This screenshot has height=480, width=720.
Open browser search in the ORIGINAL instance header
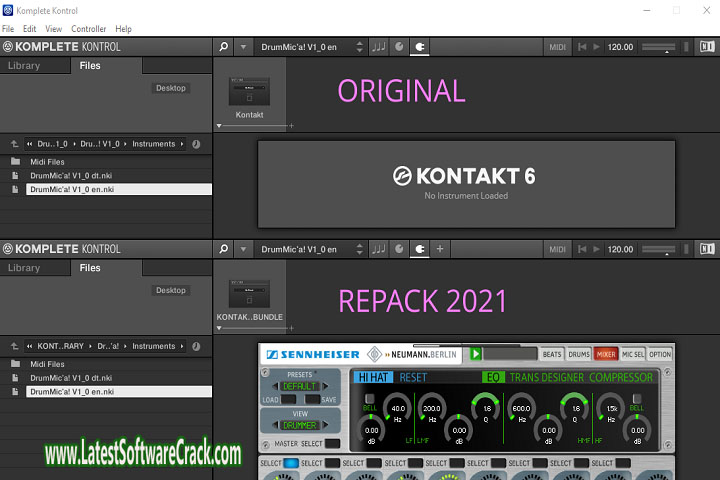tap(224, 47)
